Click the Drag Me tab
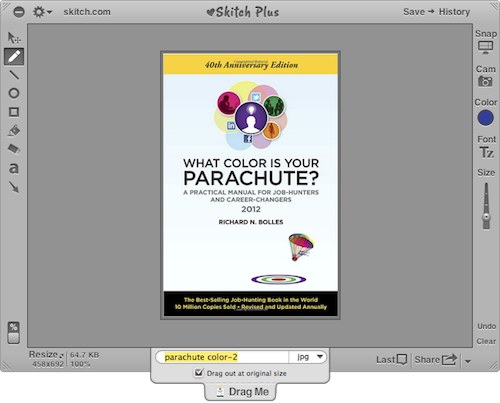Screen dimensions: 500x403 coord(240,392)
